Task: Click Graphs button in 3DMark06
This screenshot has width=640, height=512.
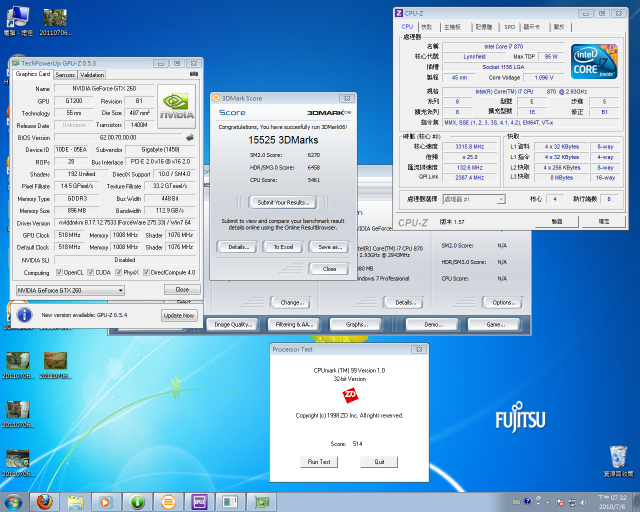Action: pos(356,325)
